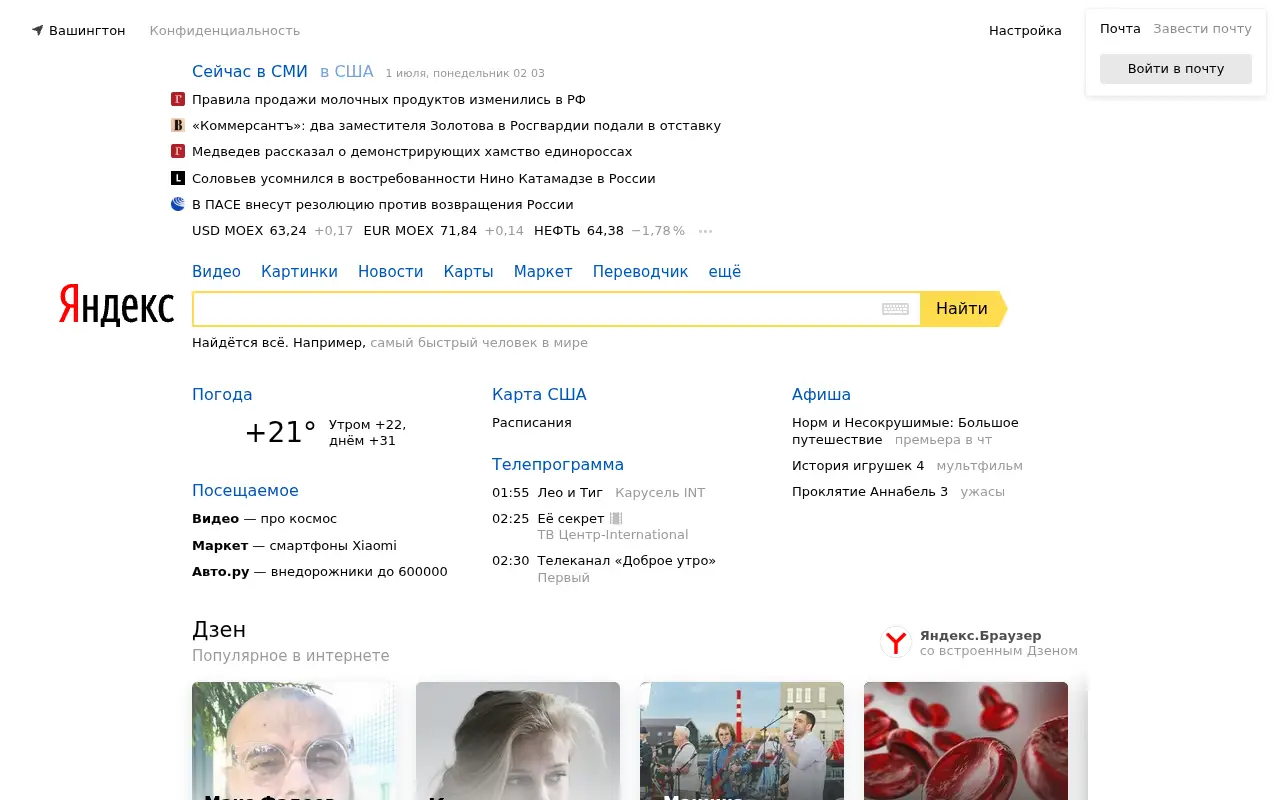The width and height of the screenshot is (1280, 800).
Task: Open the Завести почту link
Action: [x=1202, y=28]
